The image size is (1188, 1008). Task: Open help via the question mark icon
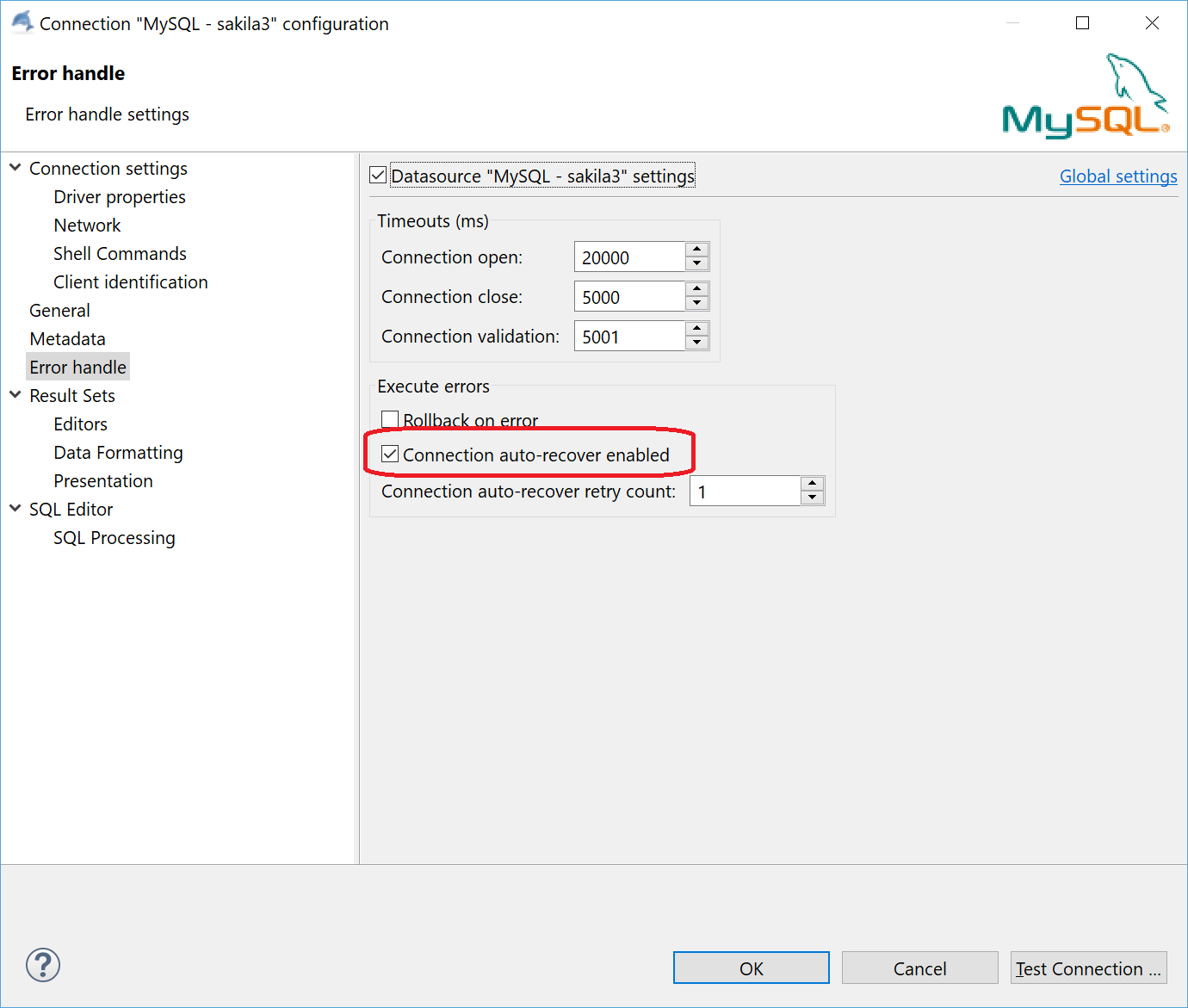click(42, 965)
